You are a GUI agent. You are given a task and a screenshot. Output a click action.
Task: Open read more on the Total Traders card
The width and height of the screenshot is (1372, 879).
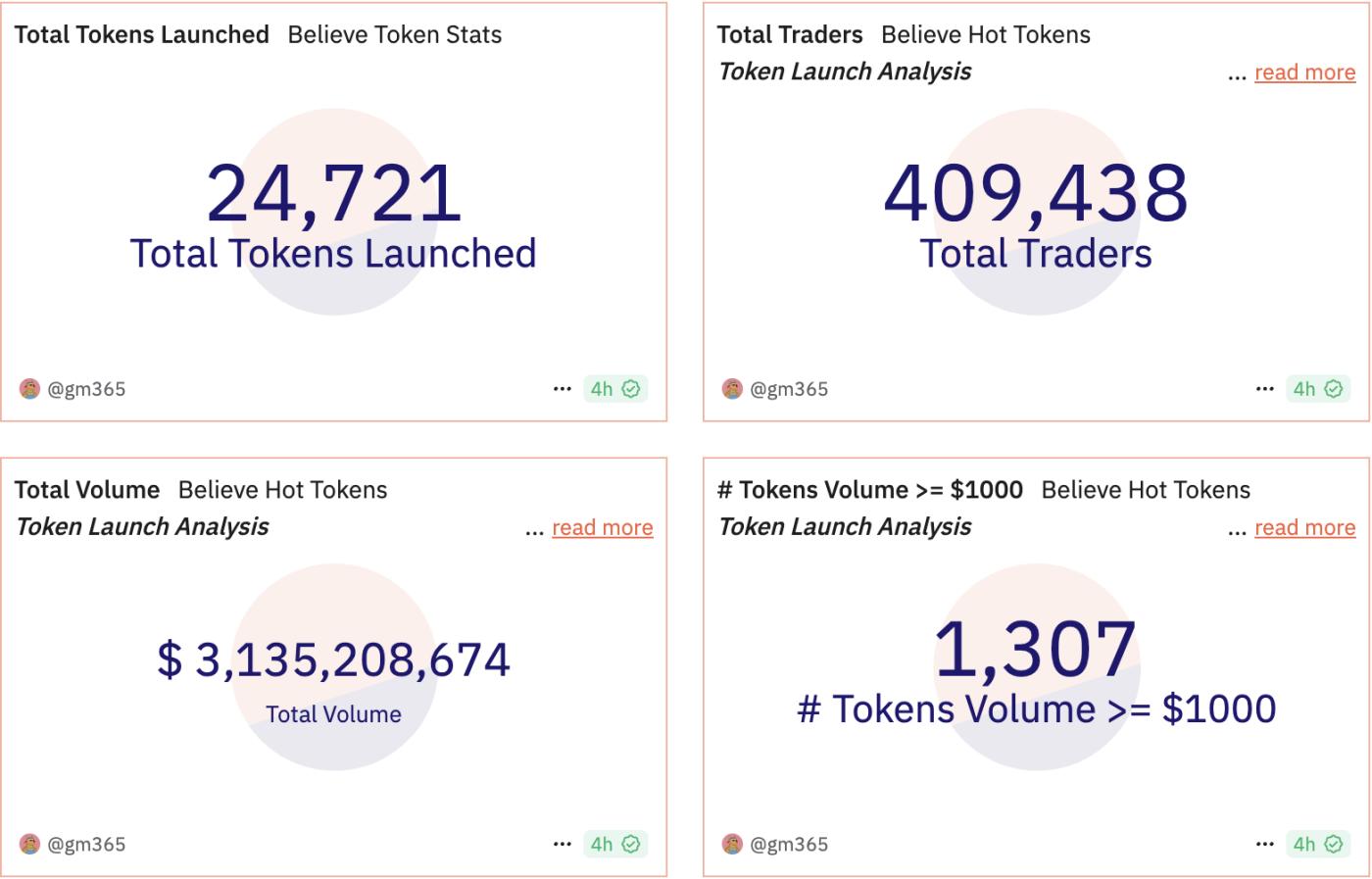[1303, 72]
